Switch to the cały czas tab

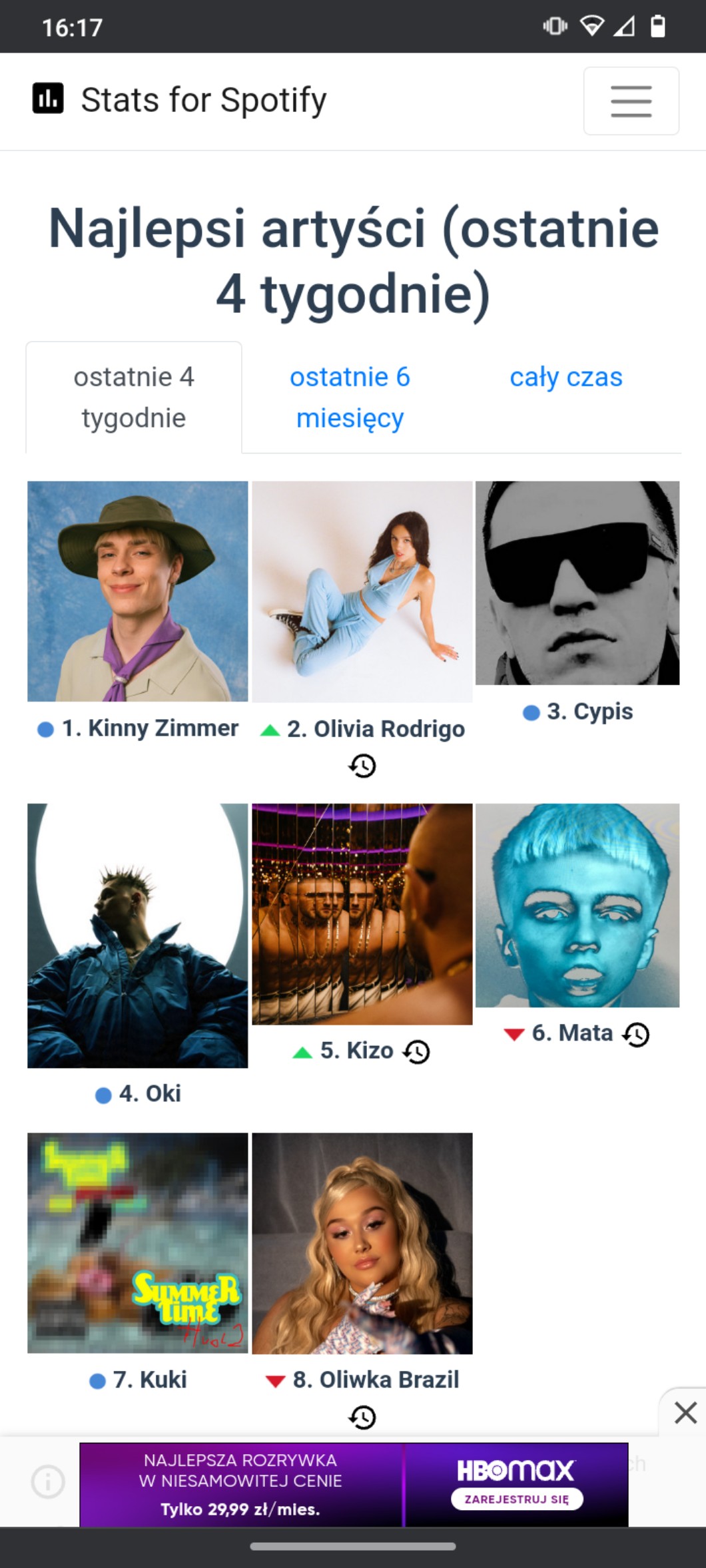tap(566, 378)
